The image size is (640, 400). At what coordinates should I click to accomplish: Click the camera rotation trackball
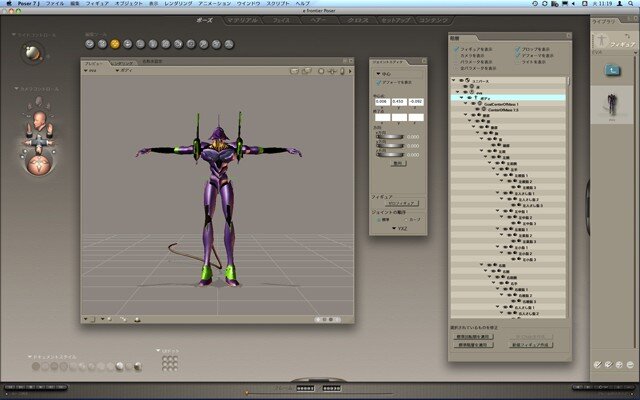pos(39,164)
